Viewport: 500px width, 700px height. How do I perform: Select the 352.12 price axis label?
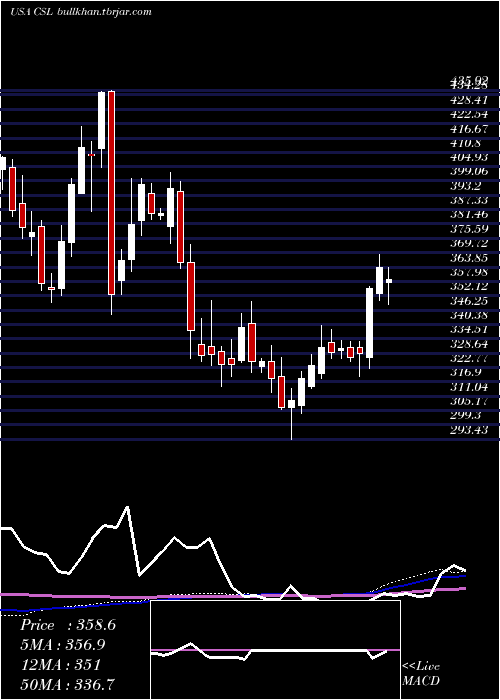click(469, 286)
